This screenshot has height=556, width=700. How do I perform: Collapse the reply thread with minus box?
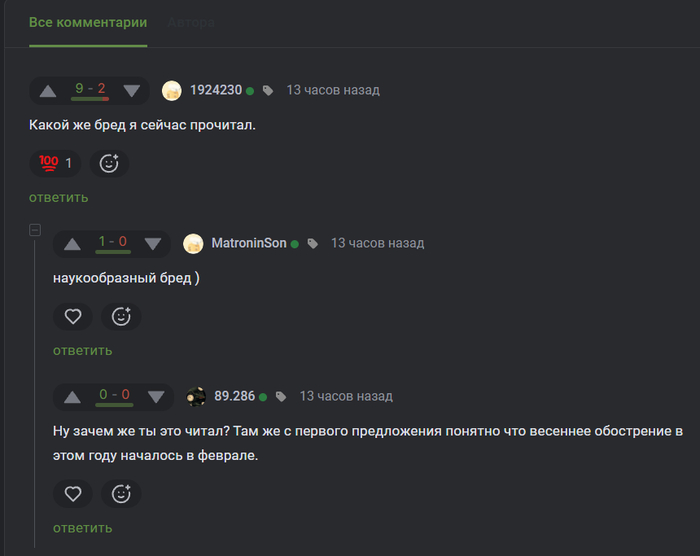(x=35, y=230)
